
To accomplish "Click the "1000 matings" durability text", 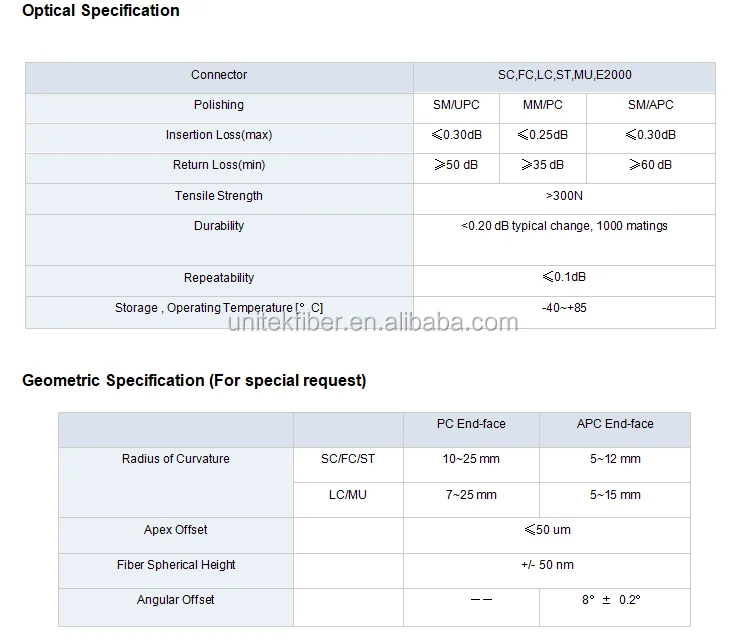I will [632, 226].
